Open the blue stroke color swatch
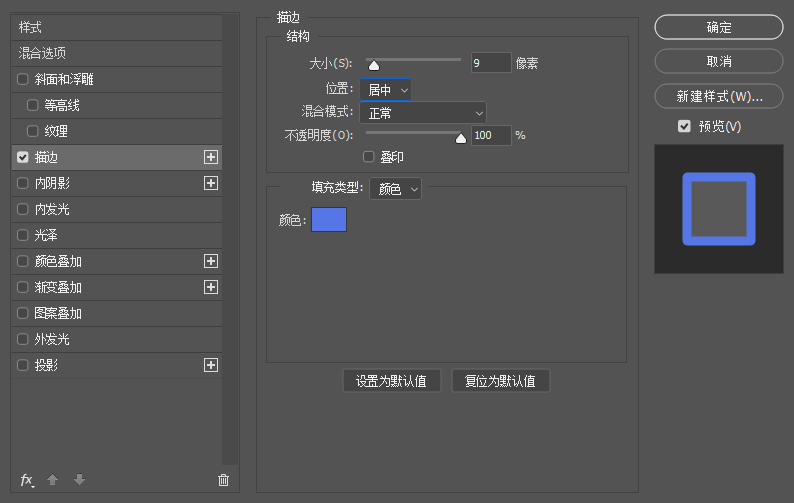Screen dimensions: 794x503 [329, 219]
